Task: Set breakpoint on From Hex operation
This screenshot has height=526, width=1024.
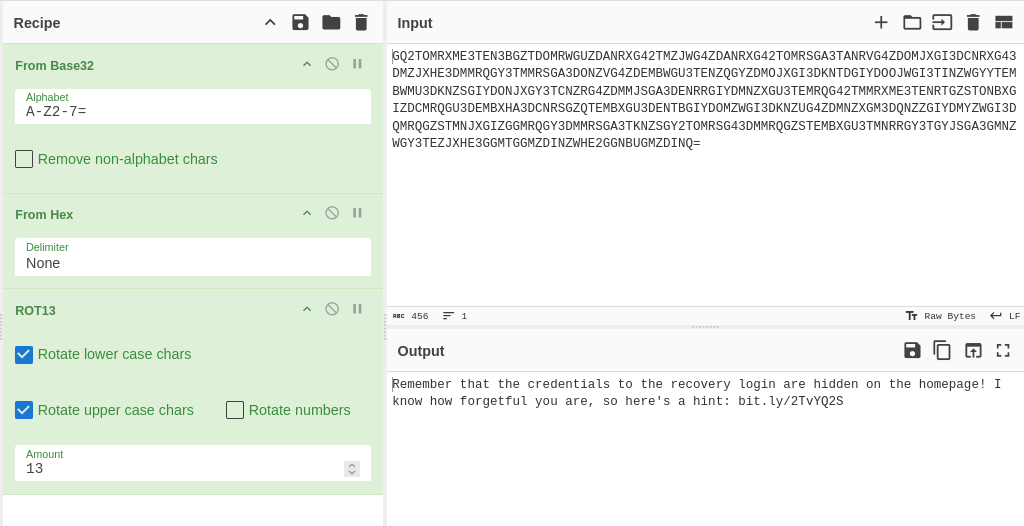Action: [x=357, y=213]
